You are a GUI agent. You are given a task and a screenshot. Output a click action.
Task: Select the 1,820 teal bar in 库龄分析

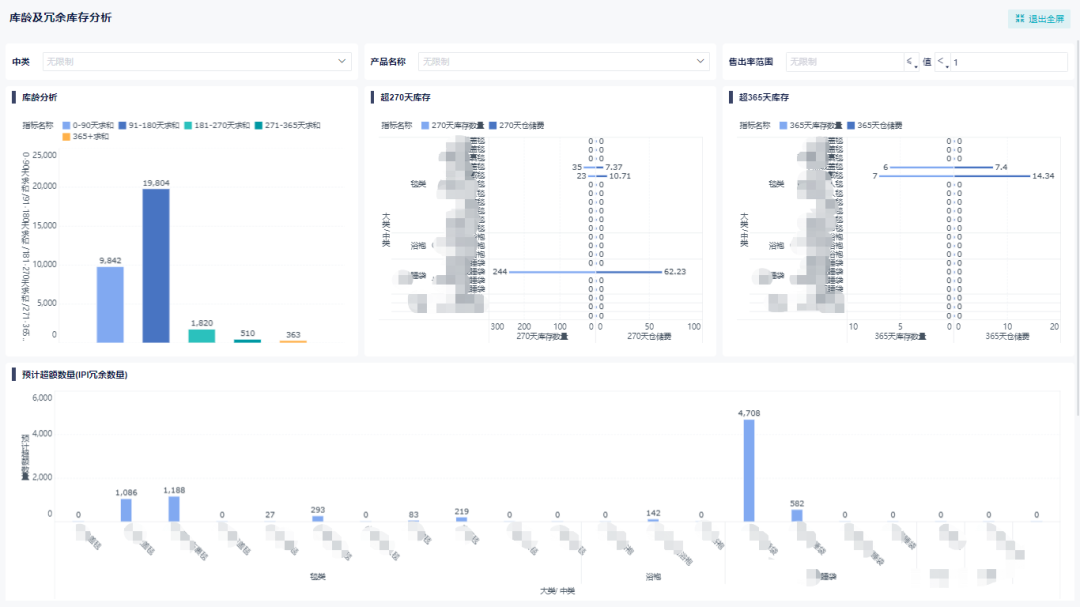point(202,336)
